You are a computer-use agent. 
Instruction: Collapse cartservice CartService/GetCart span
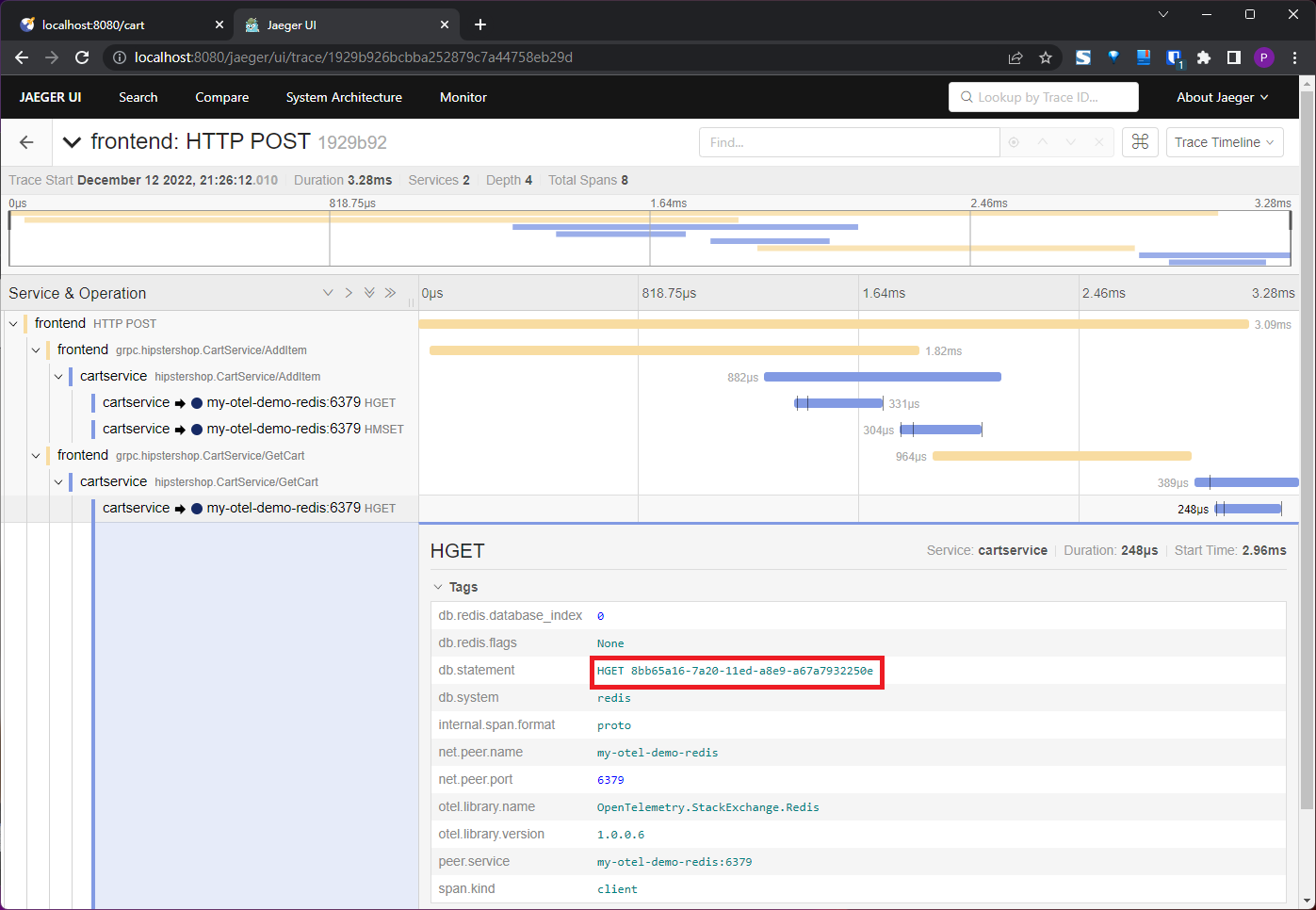pos(58,481)
